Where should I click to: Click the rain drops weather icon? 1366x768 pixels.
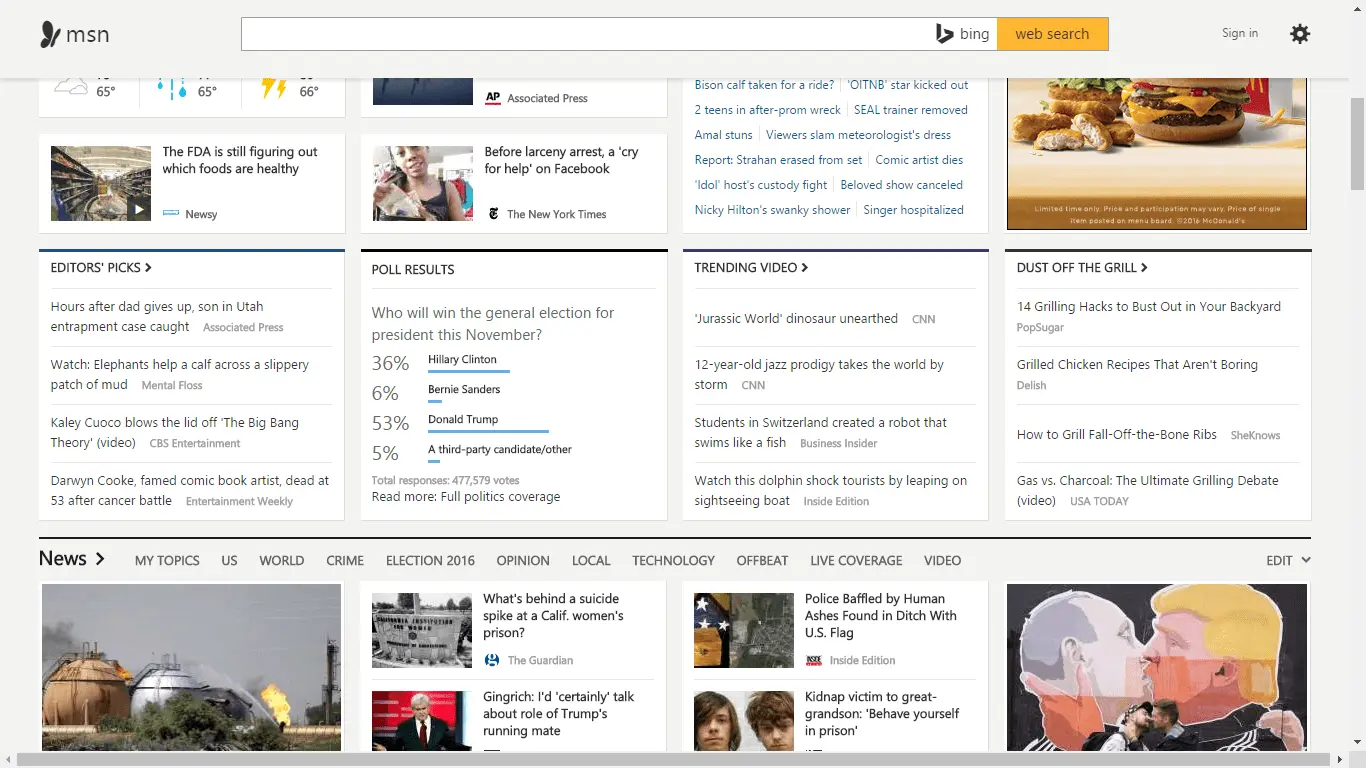(x=172, y=88)
